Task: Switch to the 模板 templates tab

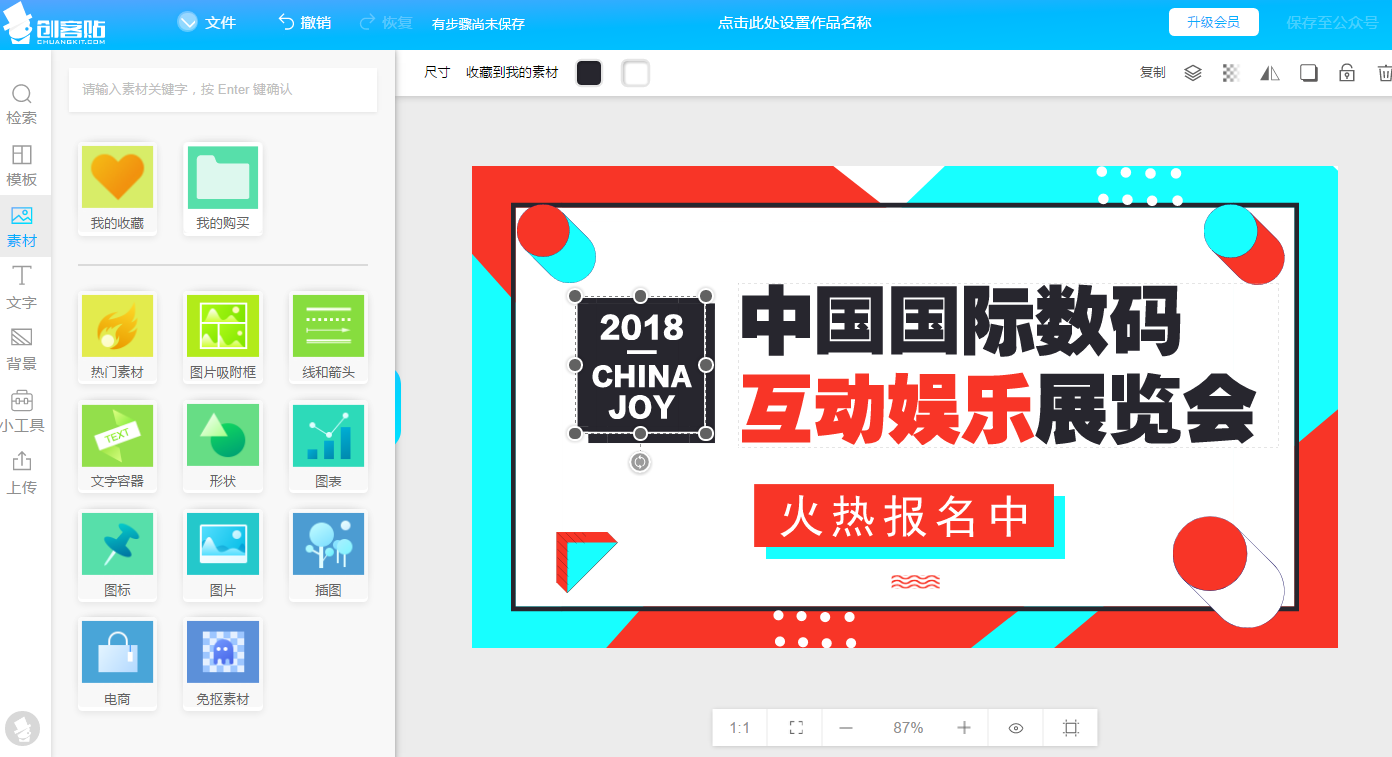Action: (21, 165)
